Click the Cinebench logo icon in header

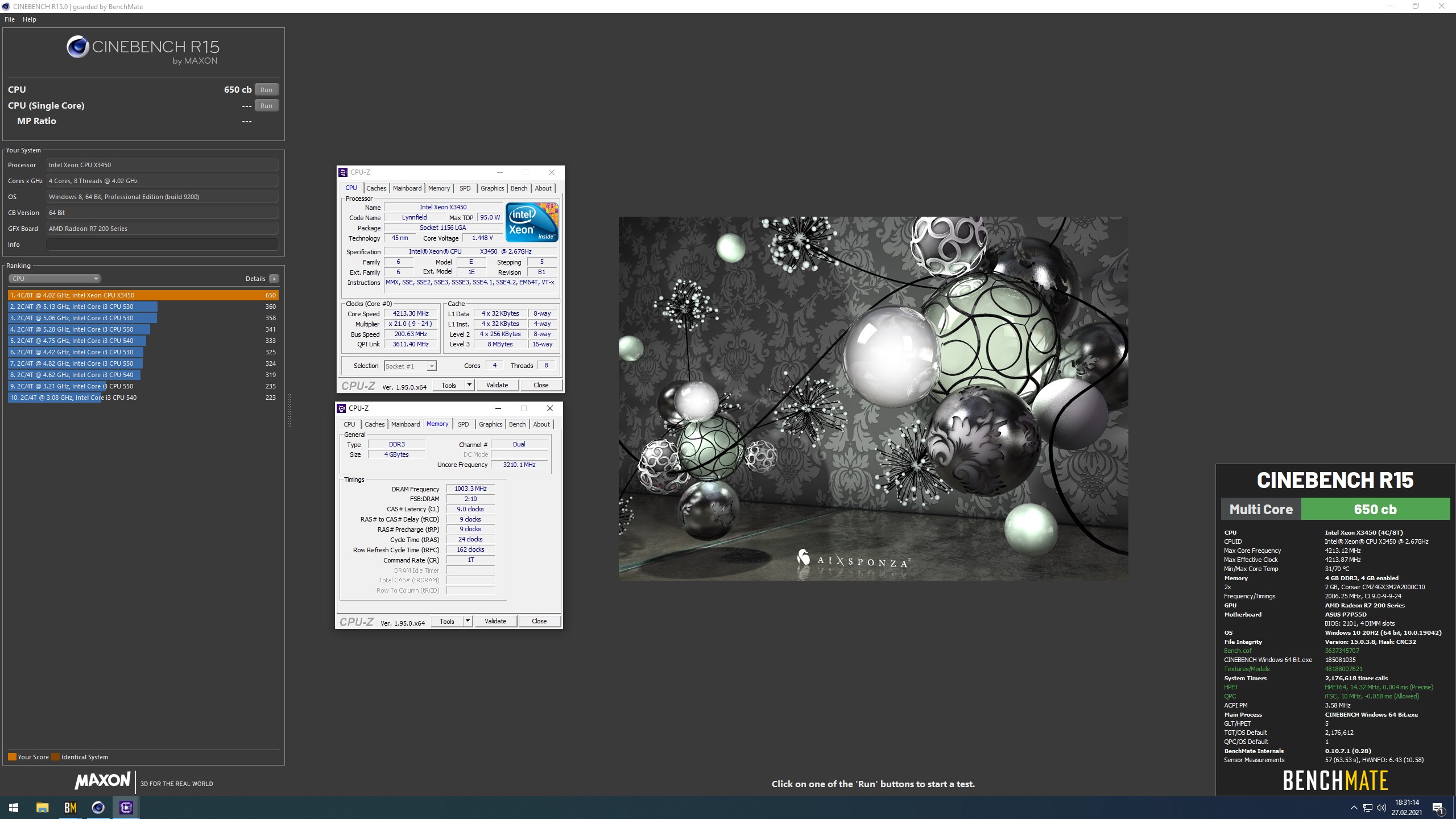78,47
